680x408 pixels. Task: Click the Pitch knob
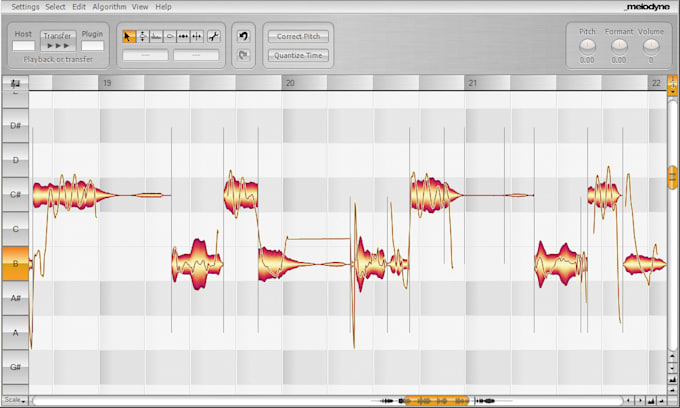587,46
